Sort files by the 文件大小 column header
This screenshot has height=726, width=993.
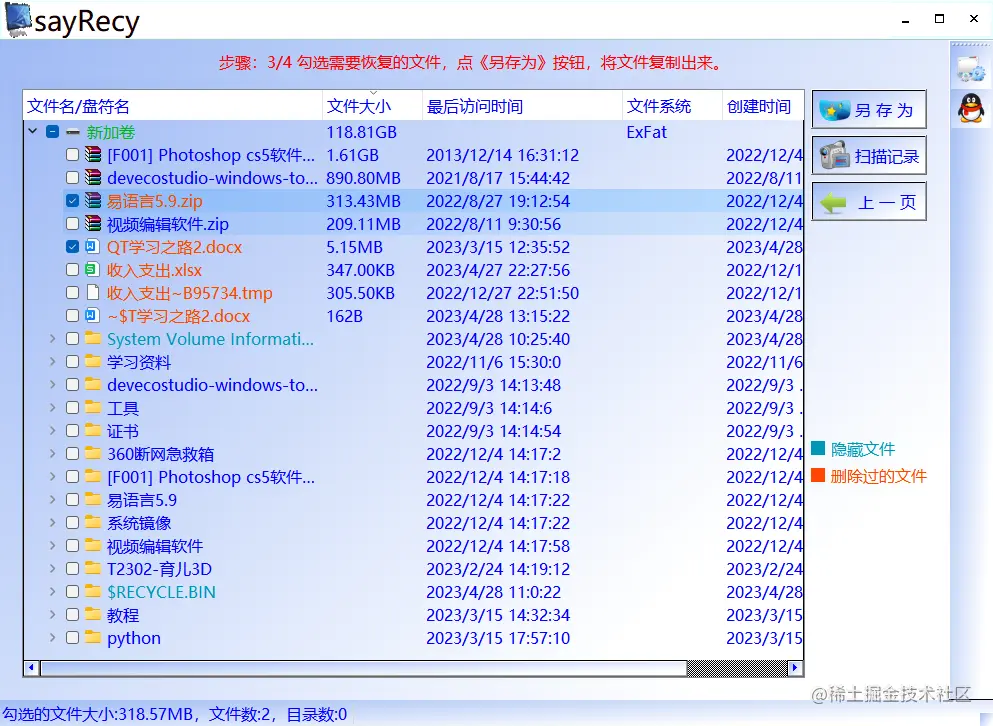click(356, 104)
